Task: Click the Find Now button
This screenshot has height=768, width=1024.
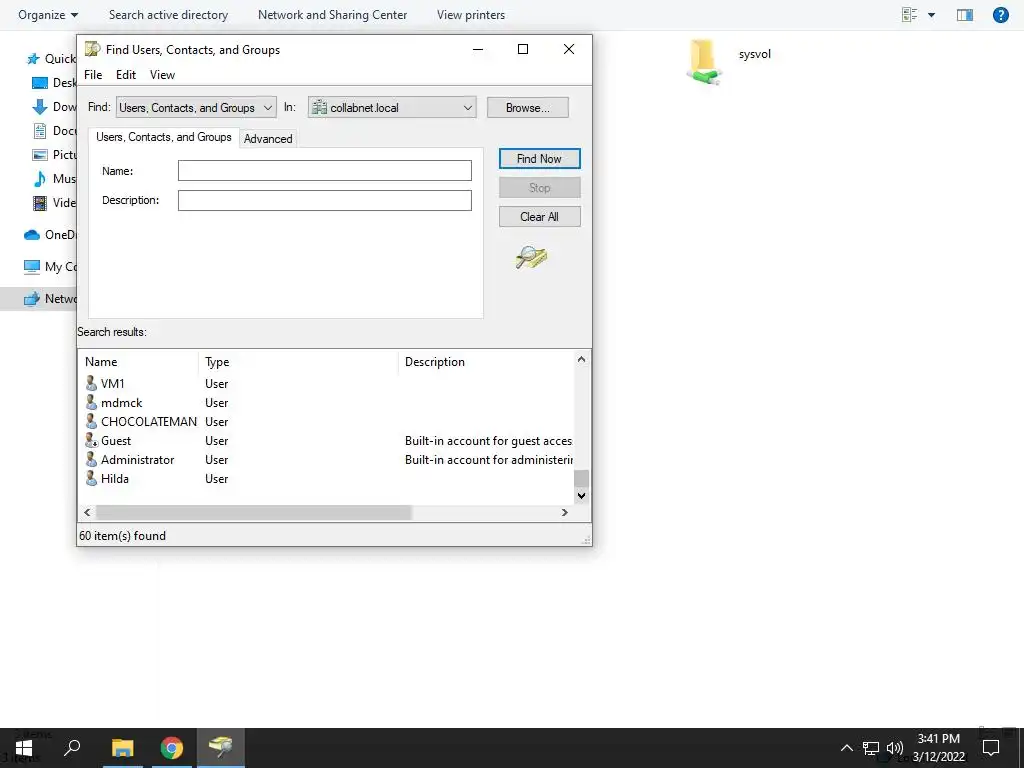Action: pyautogui.click(x=539, y=159)
